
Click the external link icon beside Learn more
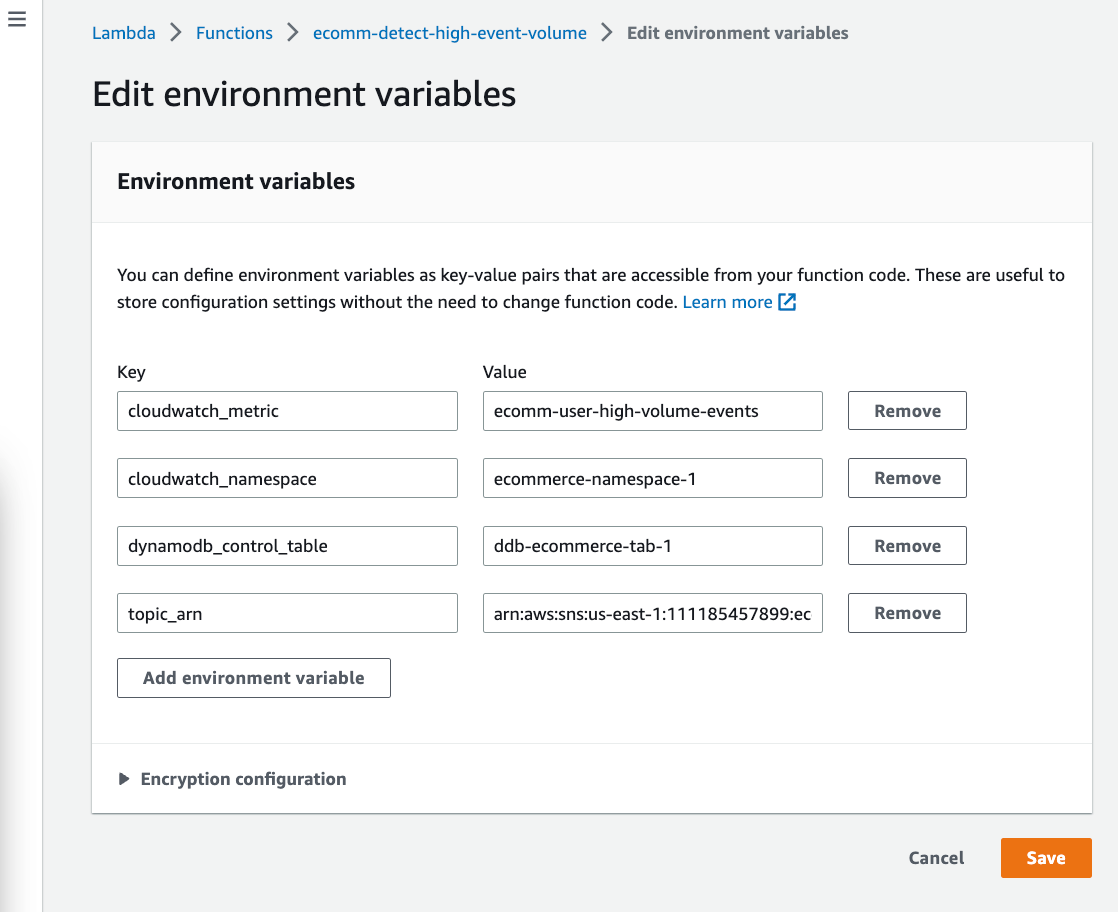[x=787, y=301]
